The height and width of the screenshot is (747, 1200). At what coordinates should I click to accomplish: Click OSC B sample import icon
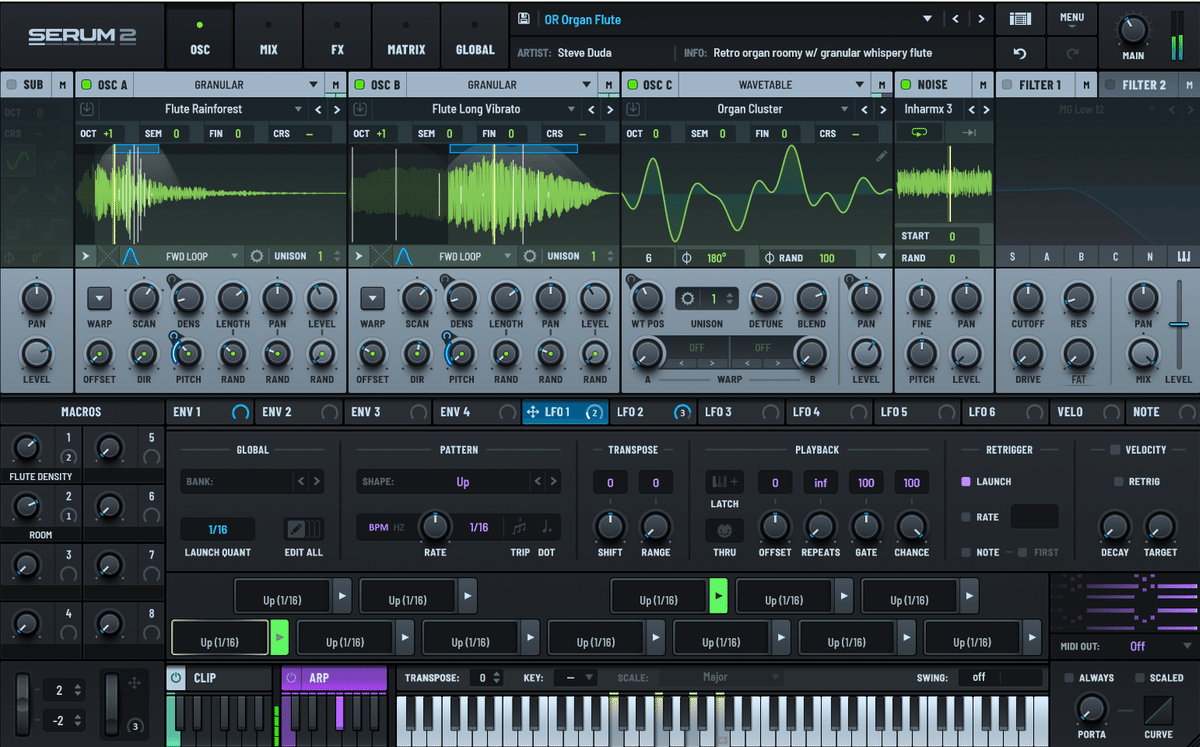pyautogui.click(x=359, y=109)
